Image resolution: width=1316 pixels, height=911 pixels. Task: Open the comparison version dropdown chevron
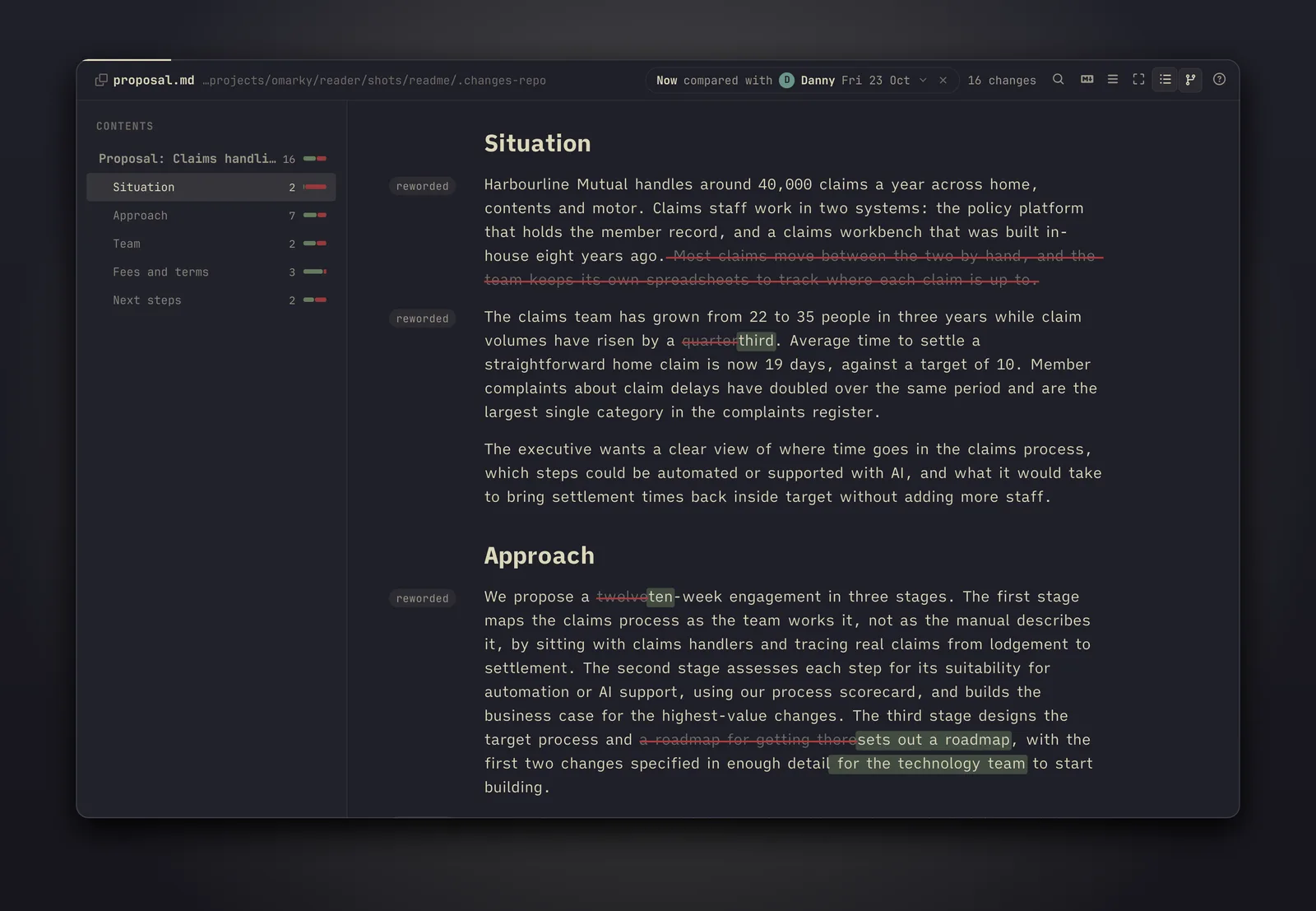pos(923,80)
